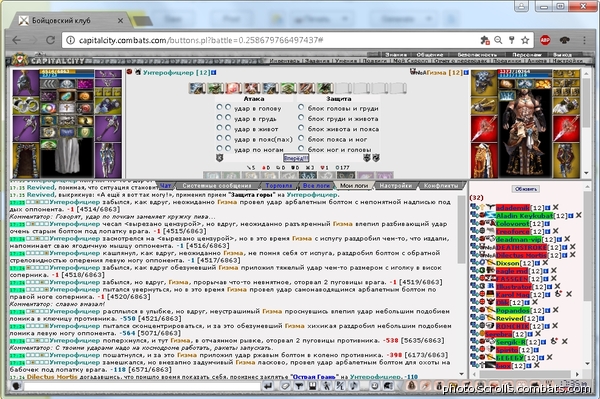This screenshot has height=399, width=600.
Task: Click the browser back arrow
Action: 16,40
